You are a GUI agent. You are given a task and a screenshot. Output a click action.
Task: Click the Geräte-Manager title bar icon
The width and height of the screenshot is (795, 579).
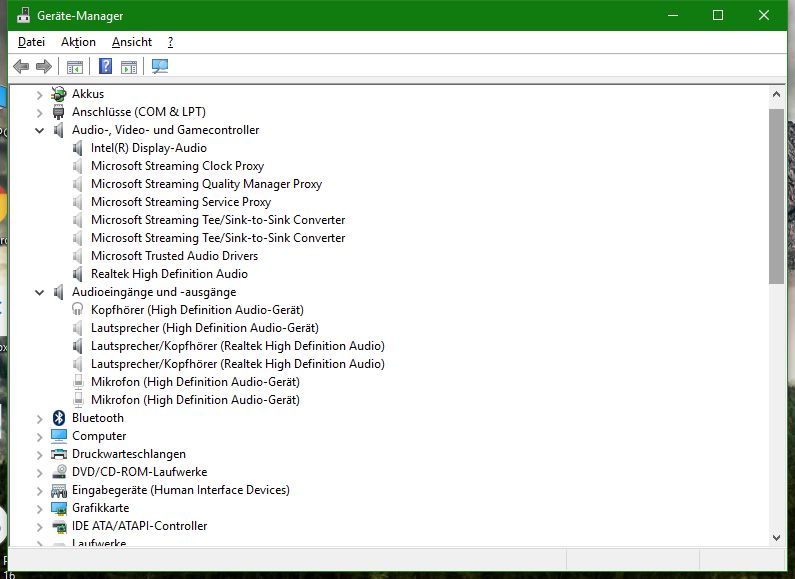click(23, 16)
